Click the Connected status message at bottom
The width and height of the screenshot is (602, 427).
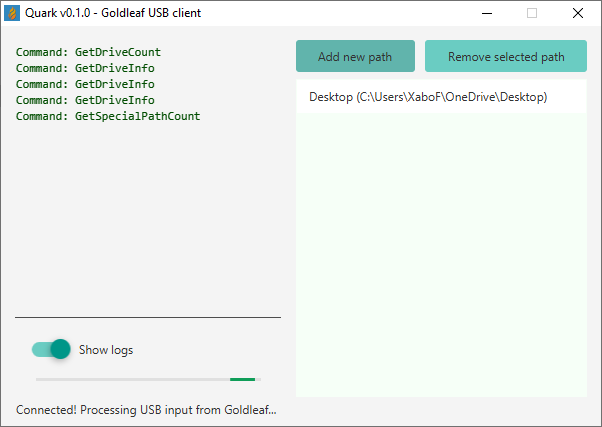[x=146, y=410]
